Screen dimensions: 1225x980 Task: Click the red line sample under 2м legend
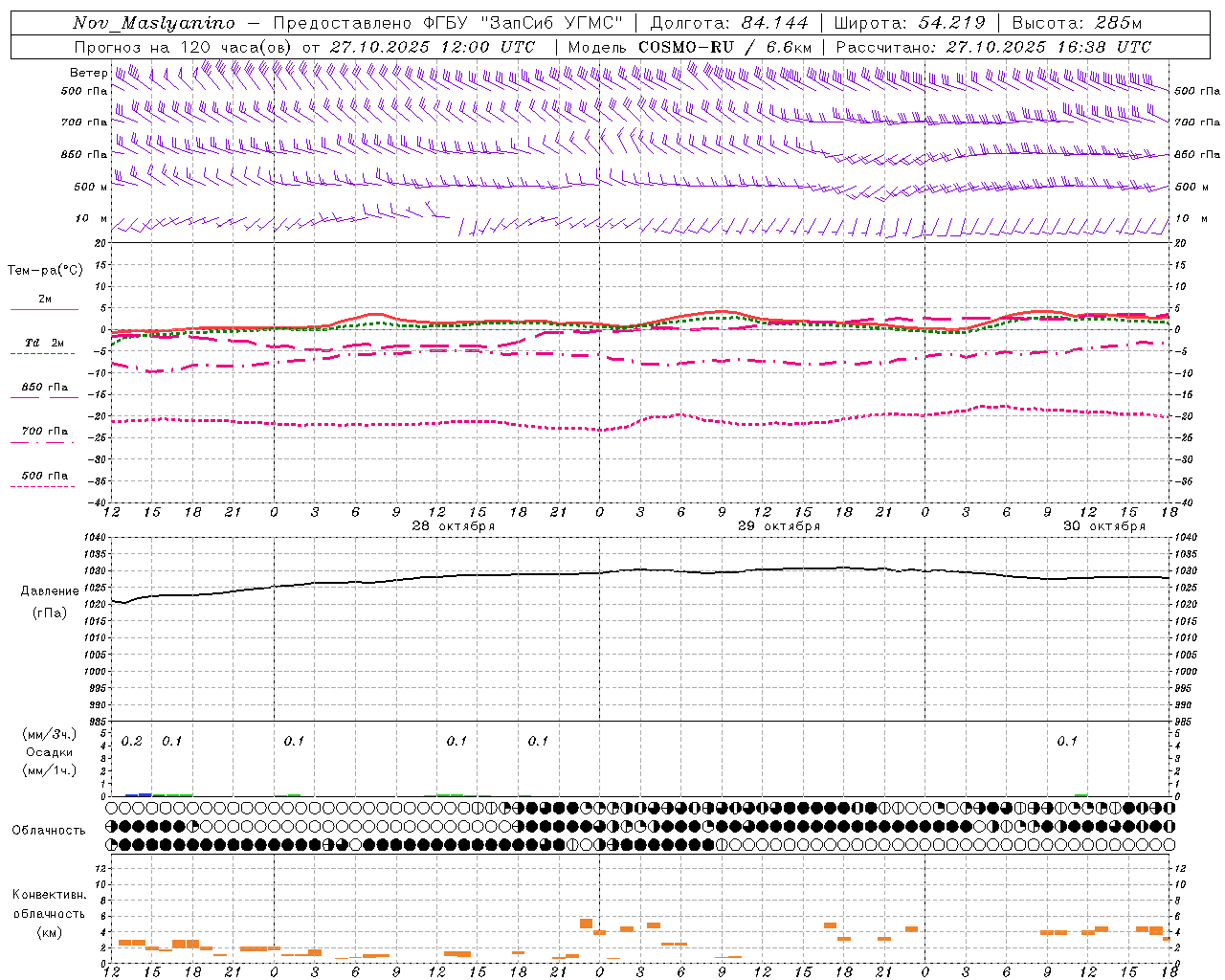tap(44, 309)
